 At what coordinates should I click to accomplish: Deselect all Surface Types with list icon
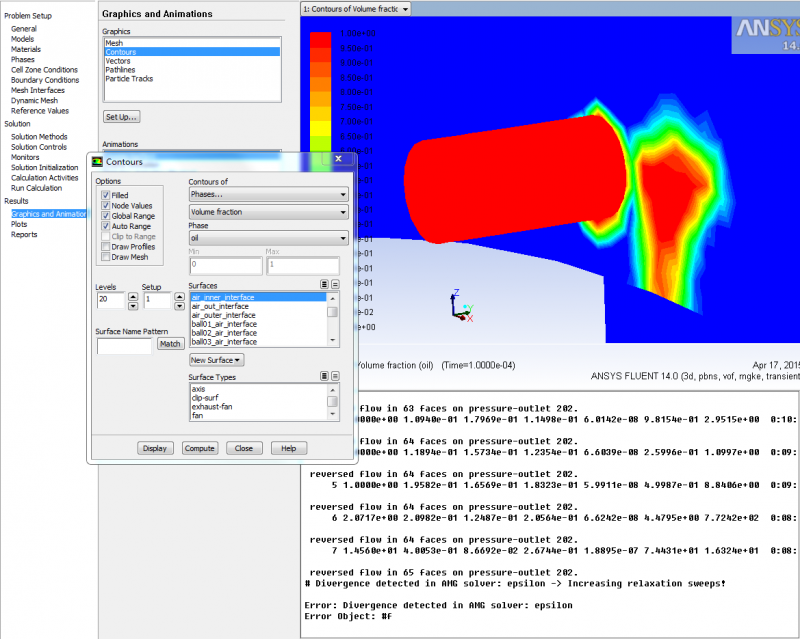335,376
